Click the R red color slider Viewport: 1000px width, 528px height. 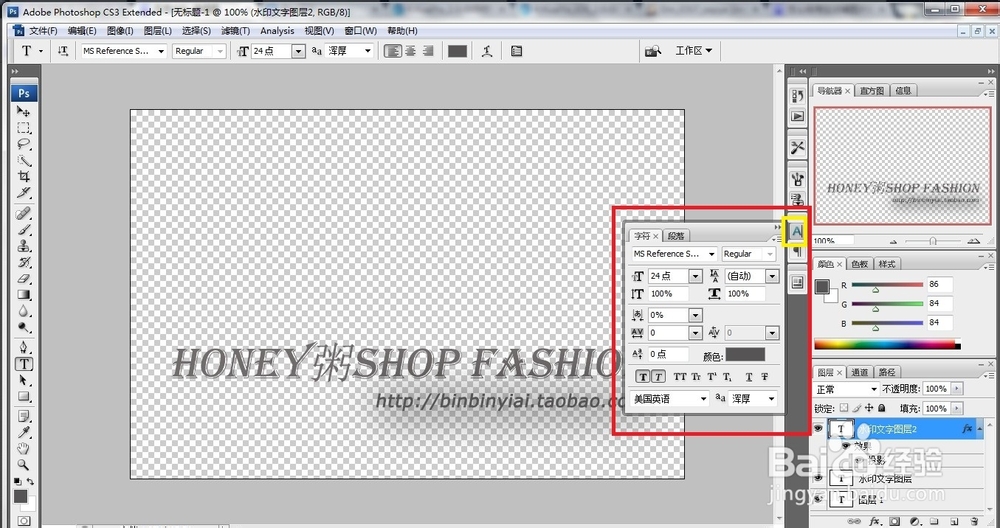(887, 285)
